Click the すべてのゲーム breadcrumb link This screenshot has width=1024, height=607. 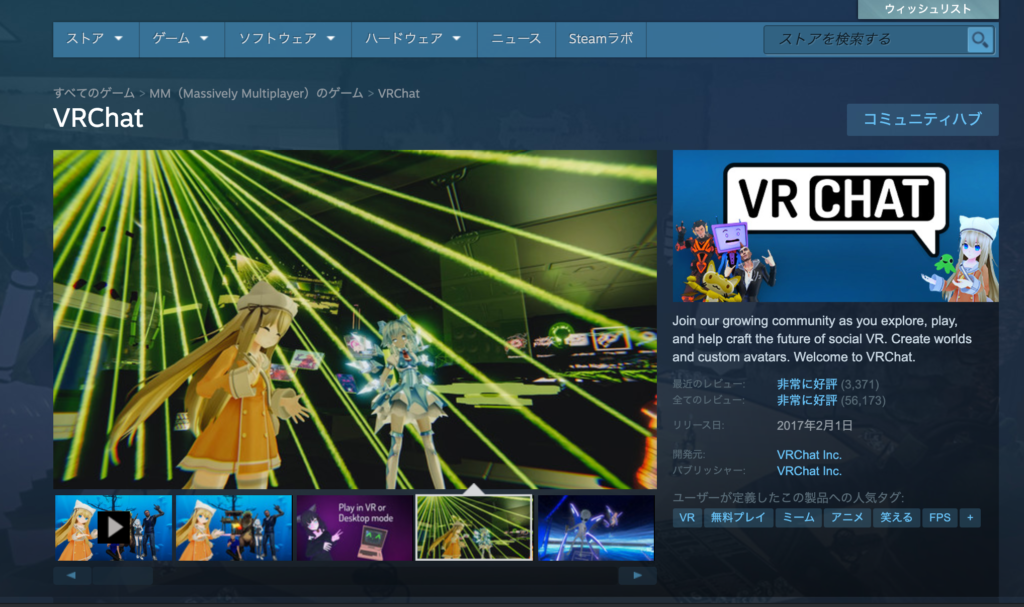point(94,93)
